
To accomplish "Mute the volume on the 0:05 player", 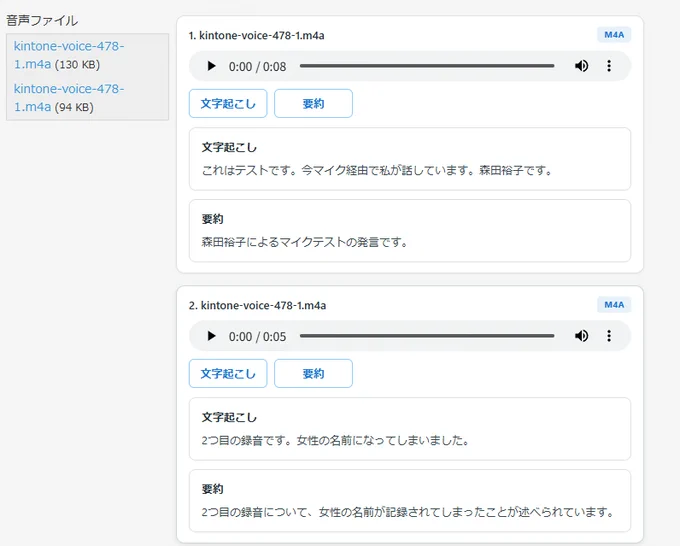I will click(582, 336).
